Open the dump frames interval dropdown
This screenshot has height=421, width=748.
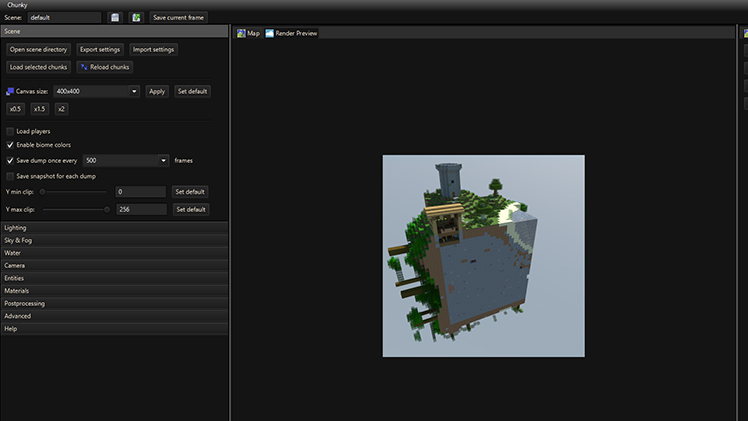[x=163, y=160]
